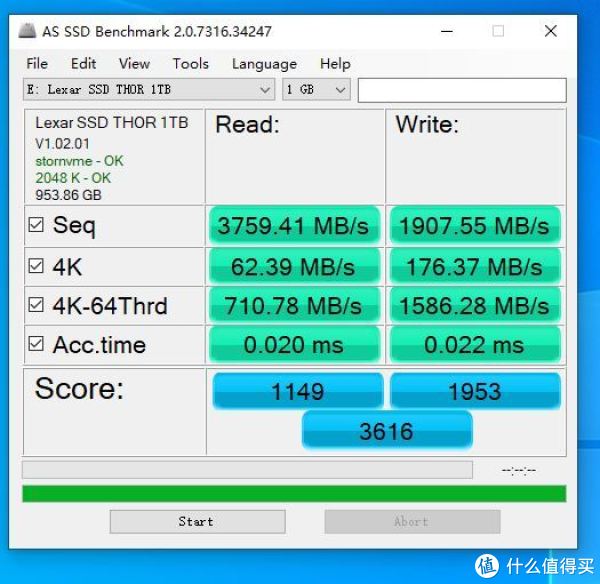The height and width of the screenshot is (584, 600).
Task: Maximize the benchmark window
Action: 498,31
